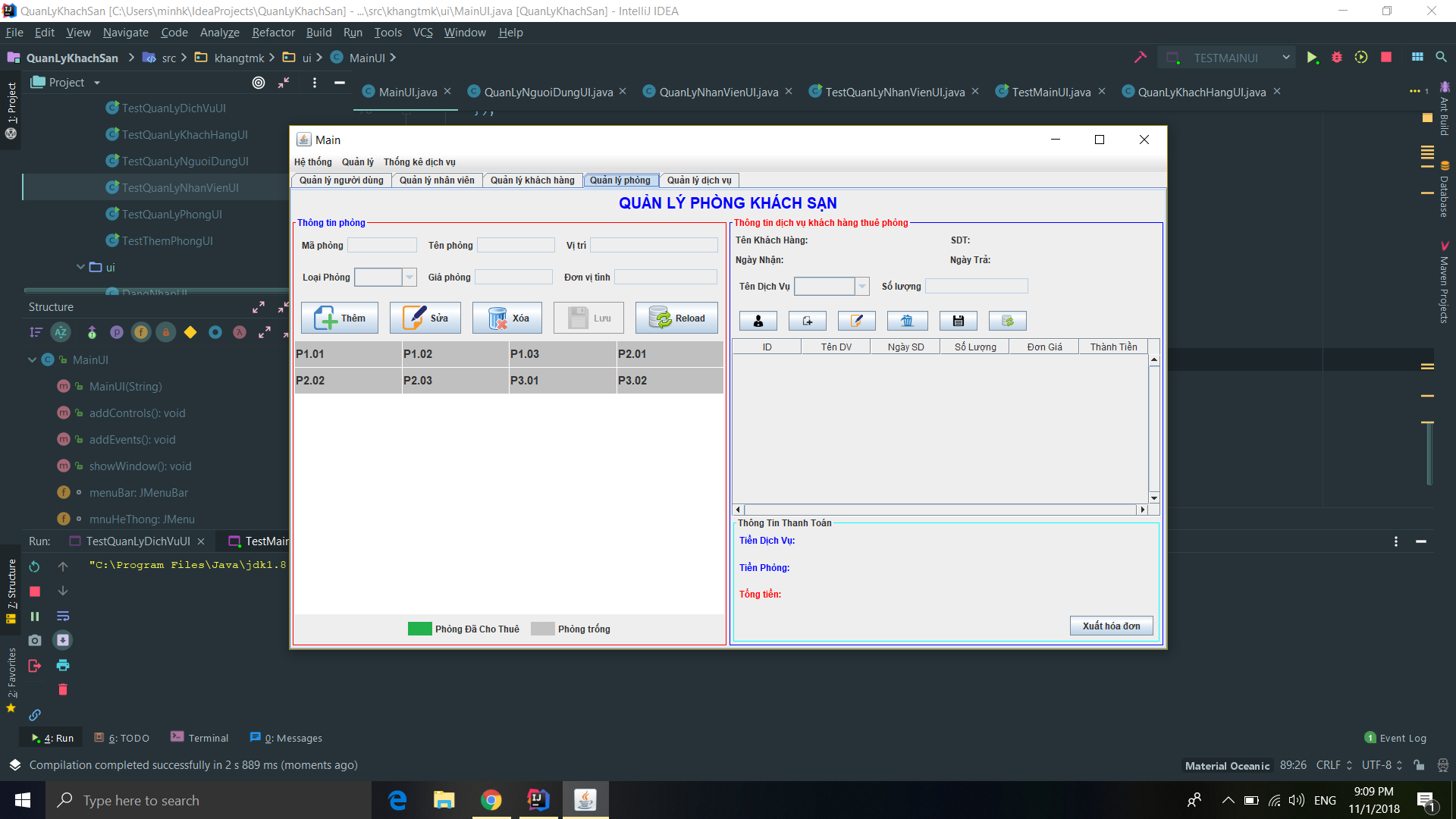The width and height of the screenshot is (1456, 819).
Task: Open the Loại Phòng combo box
Action: 409,278
